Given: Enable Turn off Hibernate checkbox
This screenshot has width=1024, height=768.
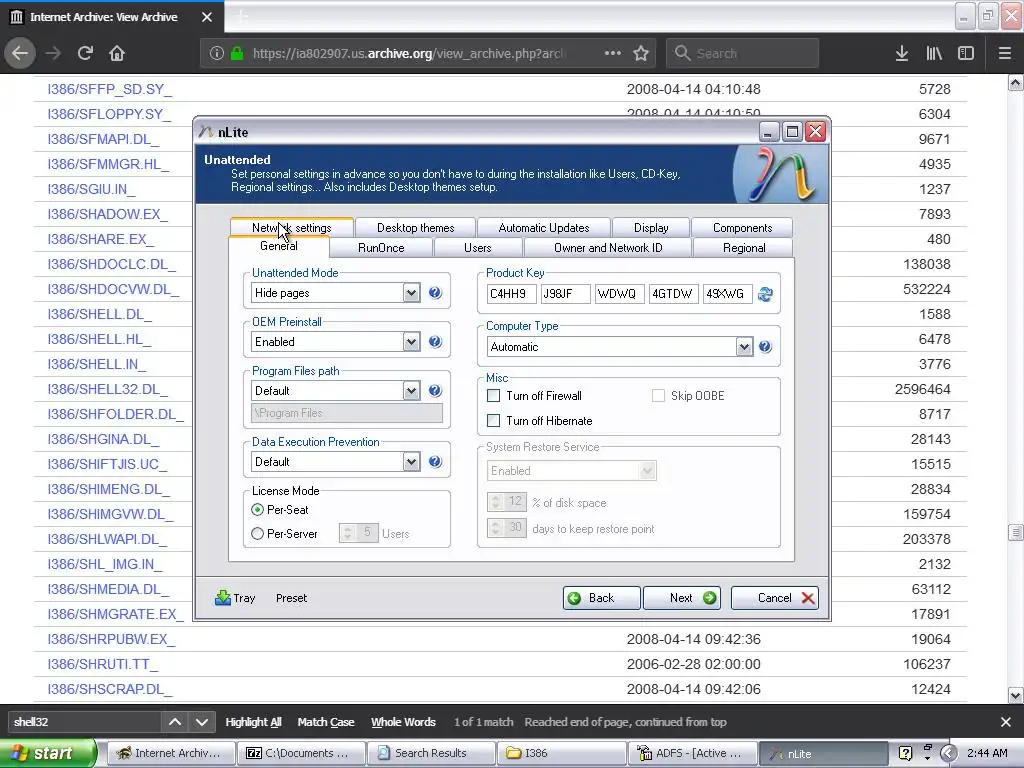Looking at the screenshot, I should click(494, 421).
